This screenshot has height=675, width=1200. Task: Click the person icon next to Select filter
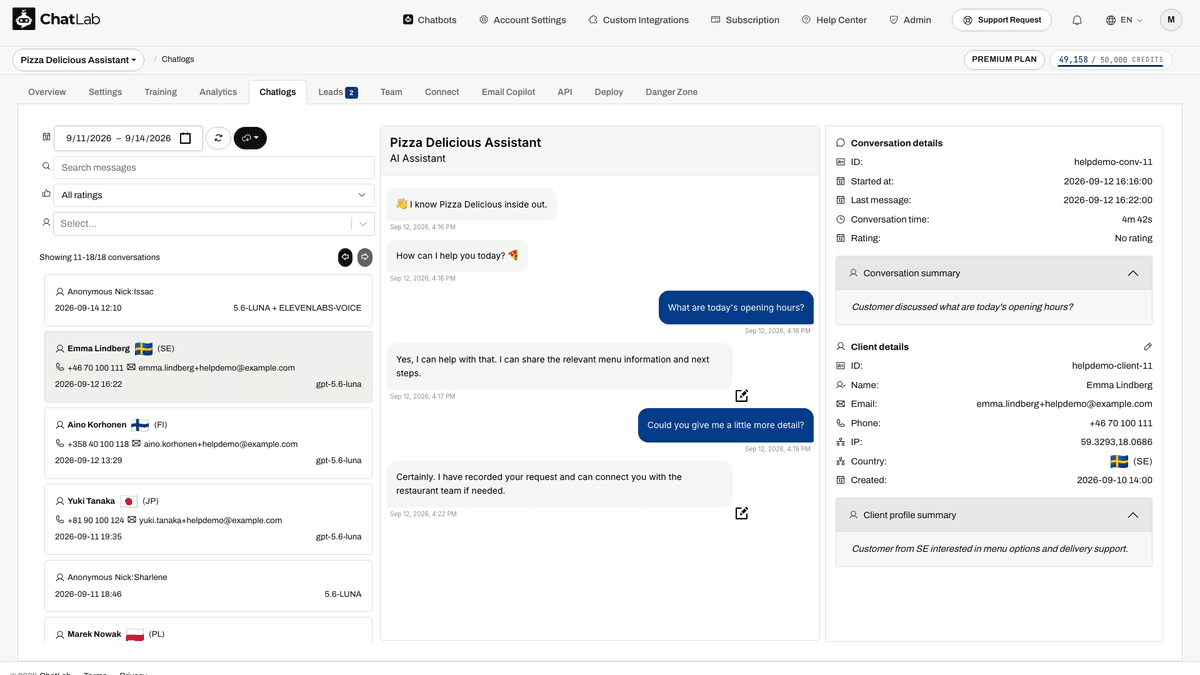[x=46, y=222]
